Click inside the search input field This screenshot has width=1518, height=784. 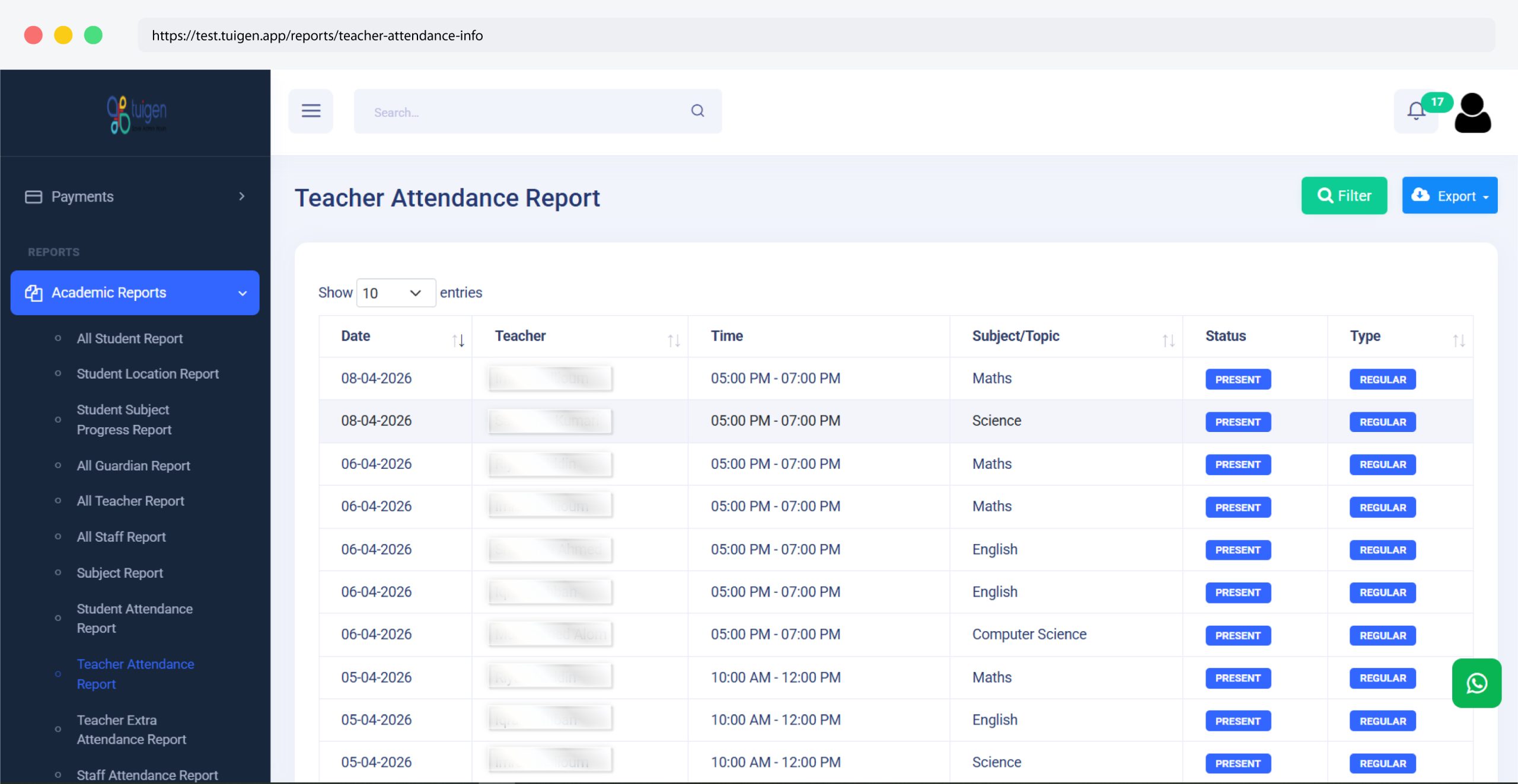(x=522, y=111)
